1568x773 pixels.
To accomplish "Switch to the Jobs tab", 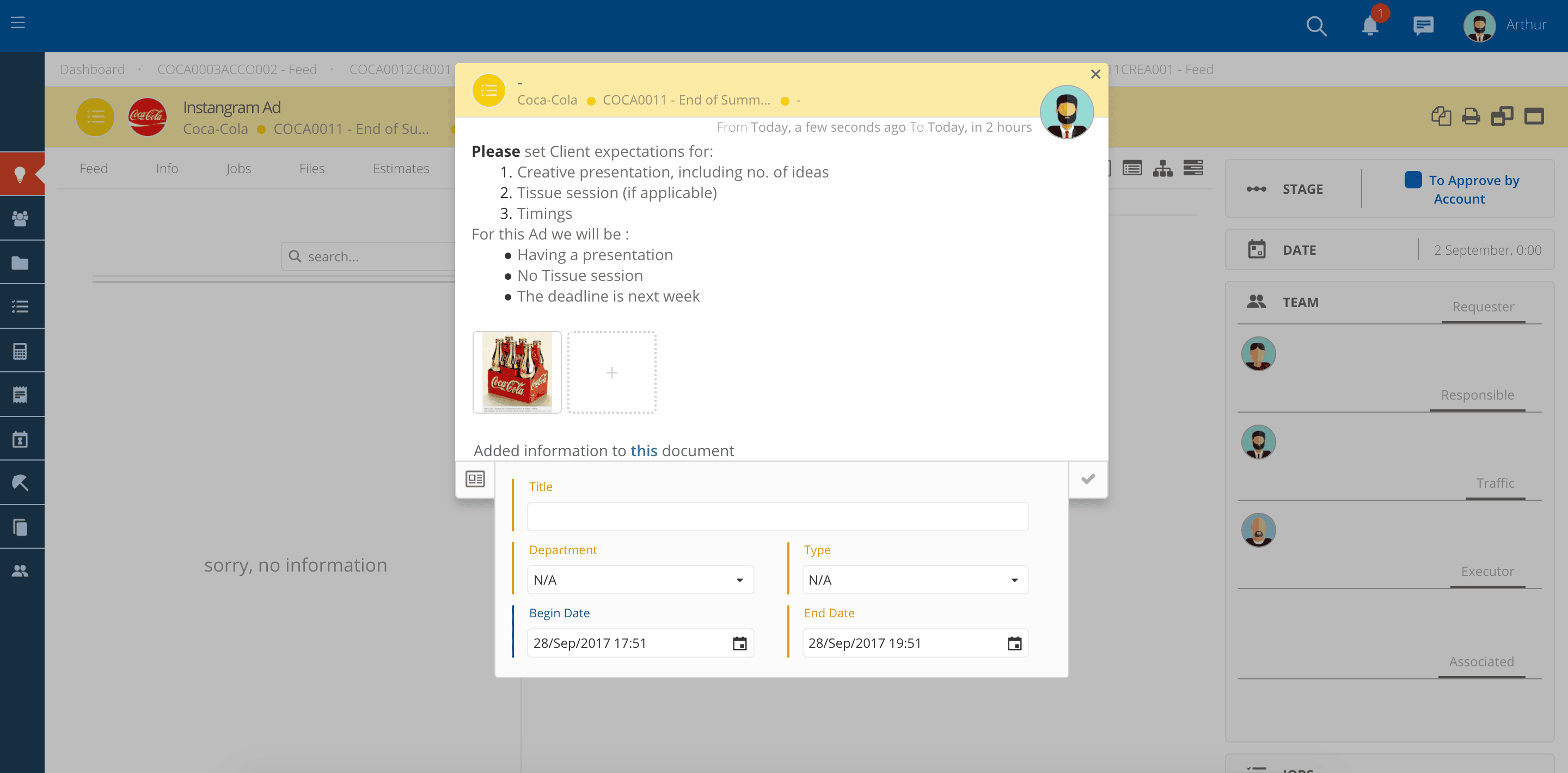I will click(238, 169).
